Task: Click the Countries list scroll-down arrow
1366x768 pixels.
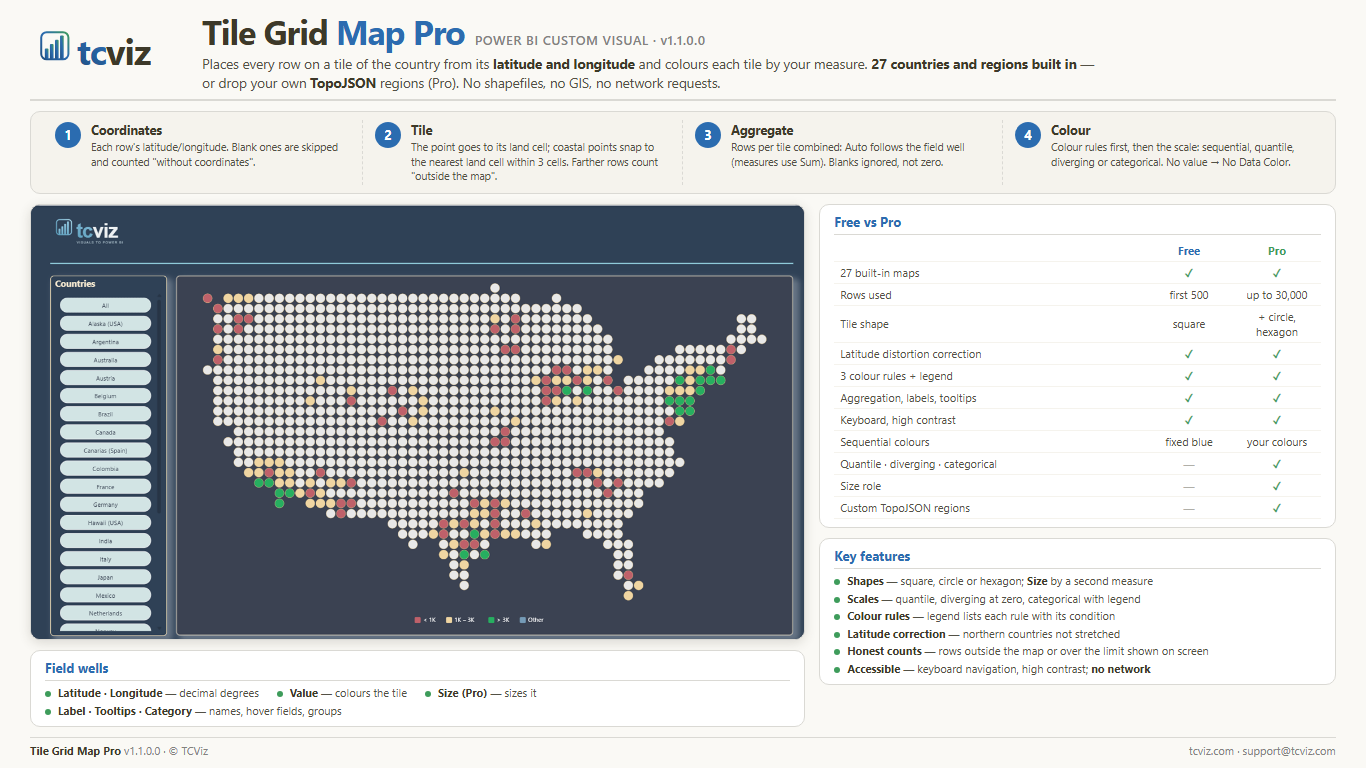Action: pos(158,628)
